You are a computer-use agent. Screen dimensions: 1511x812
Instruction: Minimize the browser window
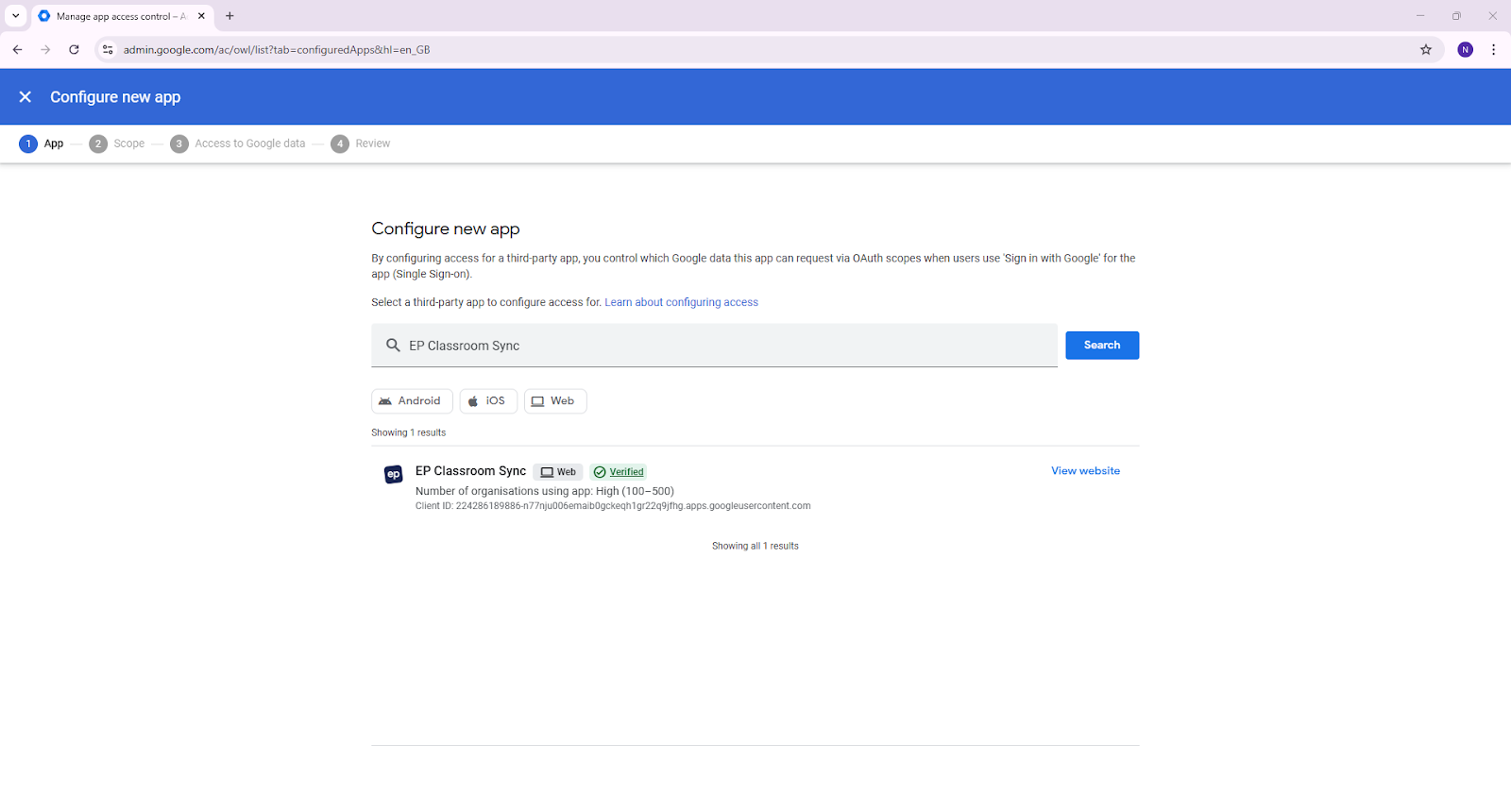coord(1420,16)
